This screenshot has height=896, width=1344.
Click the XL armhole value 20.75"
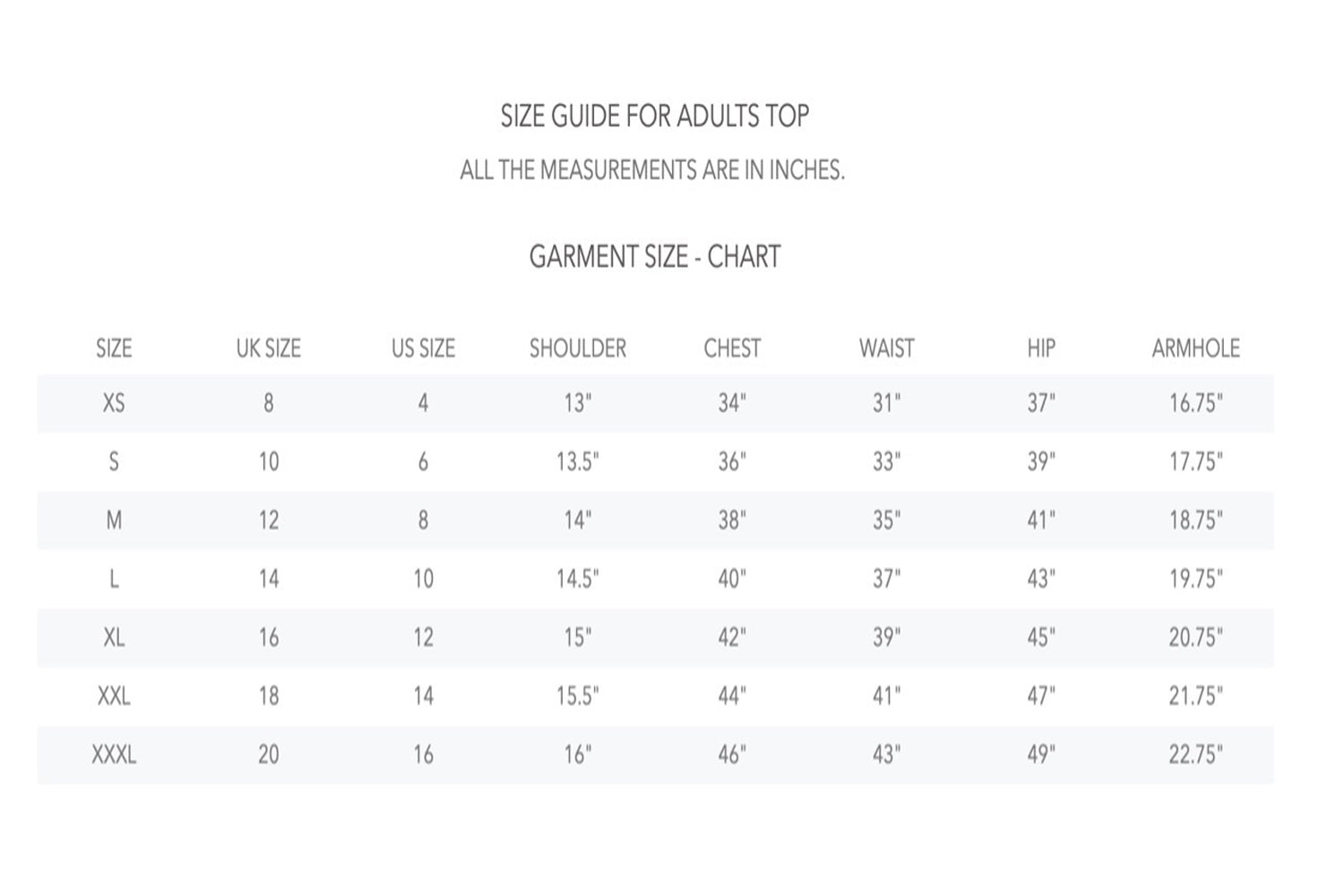pyautogui.click(x=1195, y=637)
